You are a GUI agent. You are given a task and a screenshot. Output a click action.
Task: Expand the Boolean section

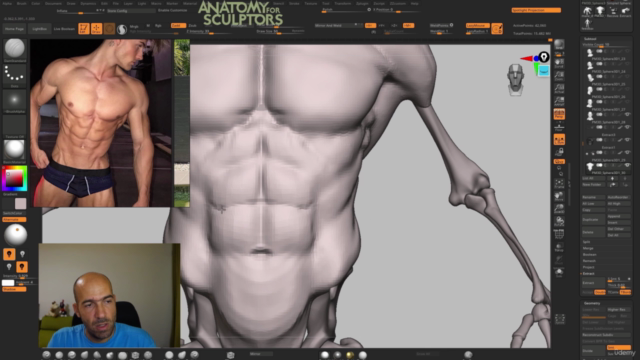pyautogui.click(x=589, y=255)
